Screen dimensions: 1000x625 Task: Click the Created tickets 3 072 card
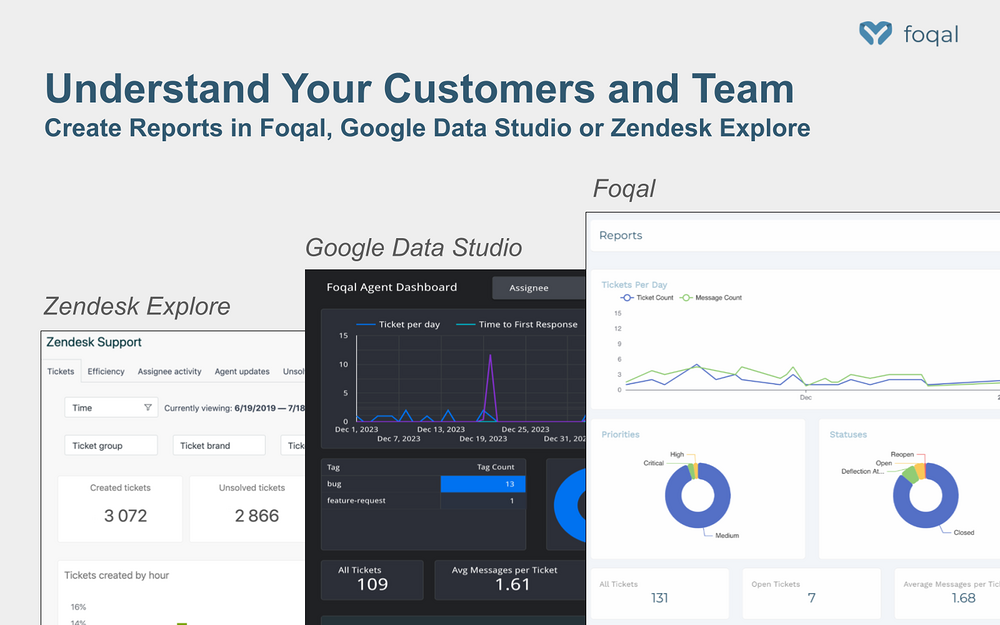pos(120,509)
